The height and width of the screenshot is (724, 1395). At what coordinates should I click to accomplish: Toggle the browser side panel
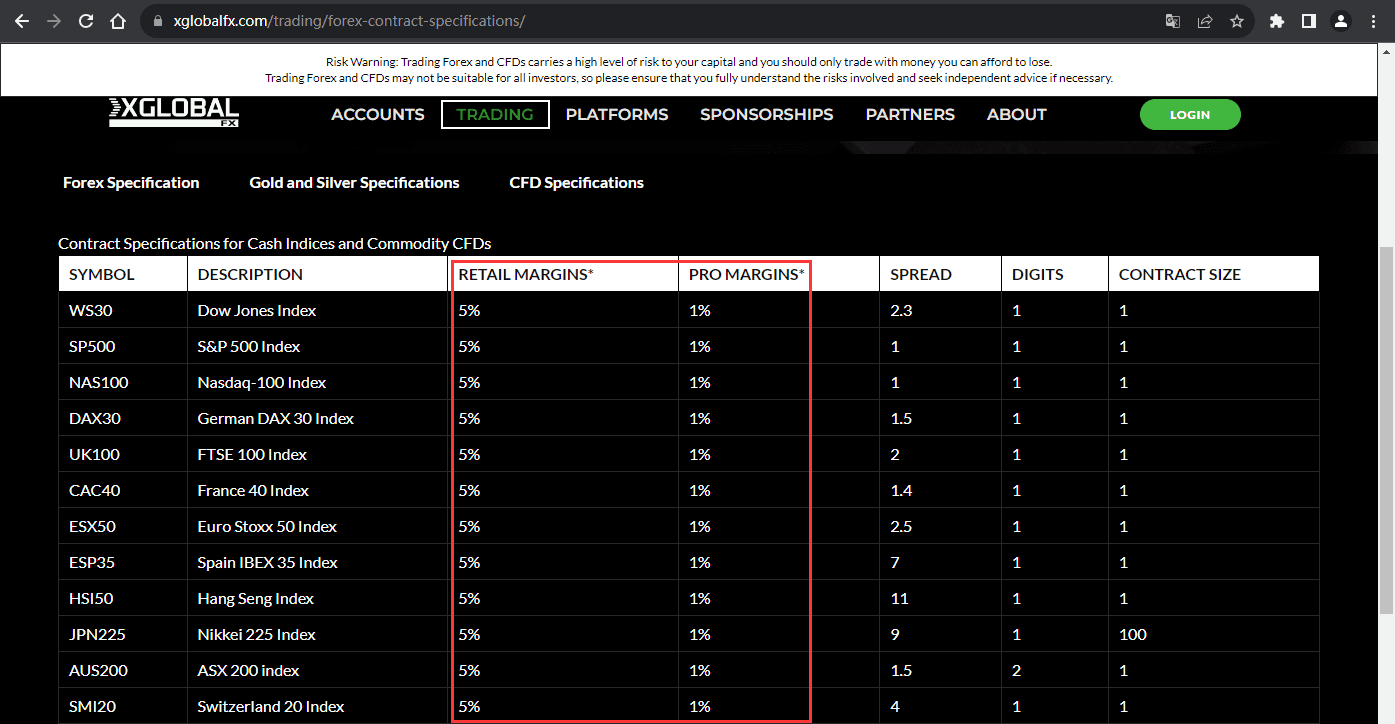click(x=1308, y=21)
